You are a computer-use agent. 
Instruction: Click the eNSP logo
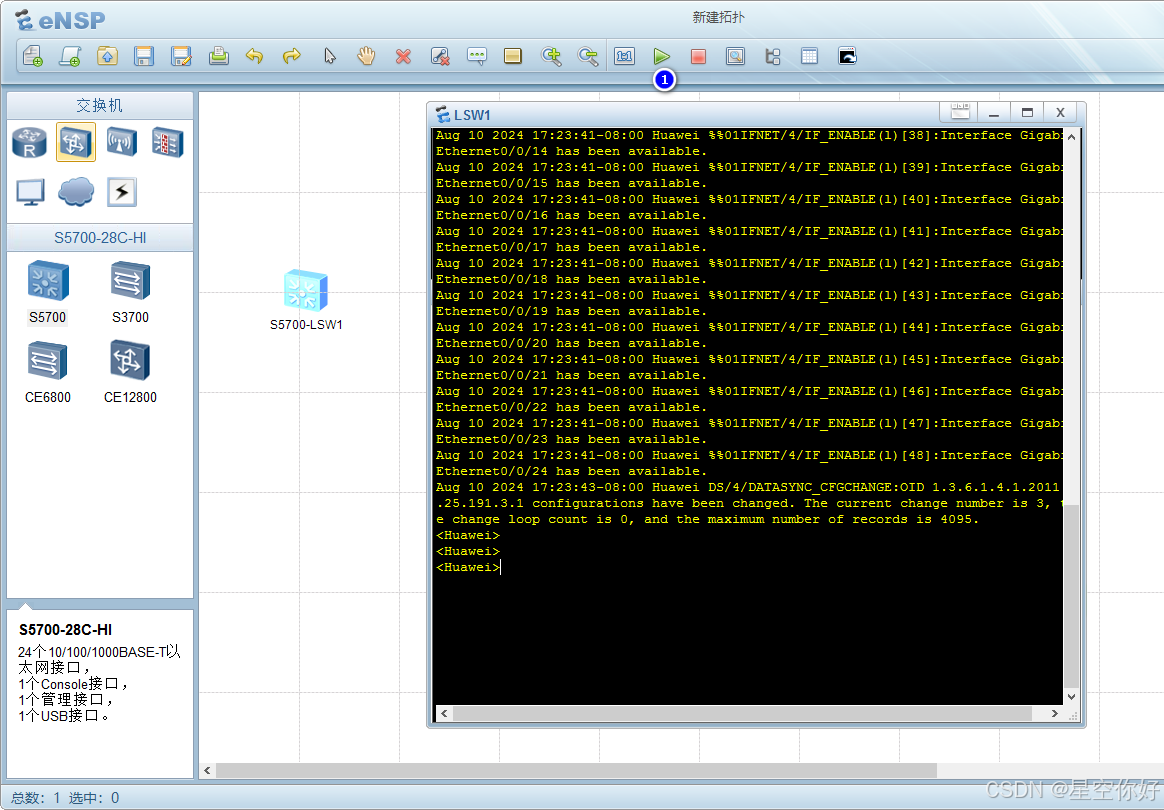tap(60, 20)
